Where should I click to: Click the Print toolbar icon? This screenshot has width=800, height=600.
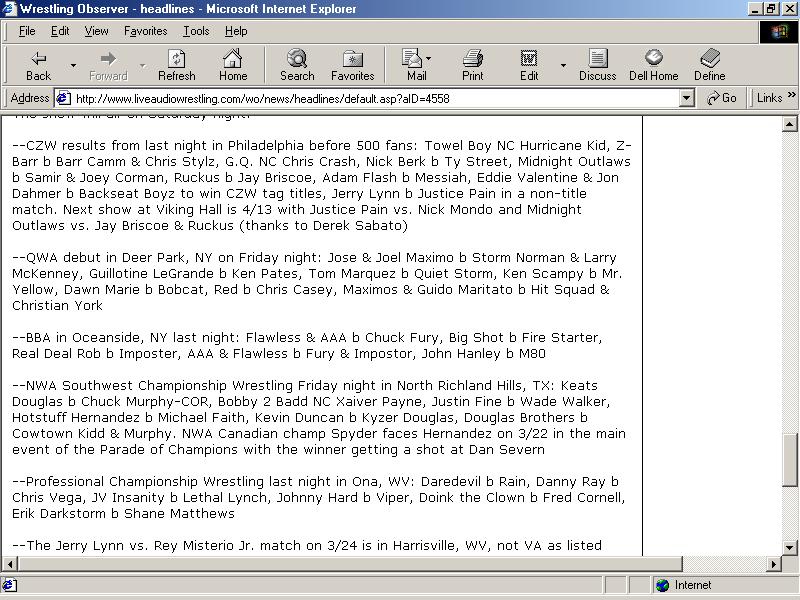(x=473, y=65)
